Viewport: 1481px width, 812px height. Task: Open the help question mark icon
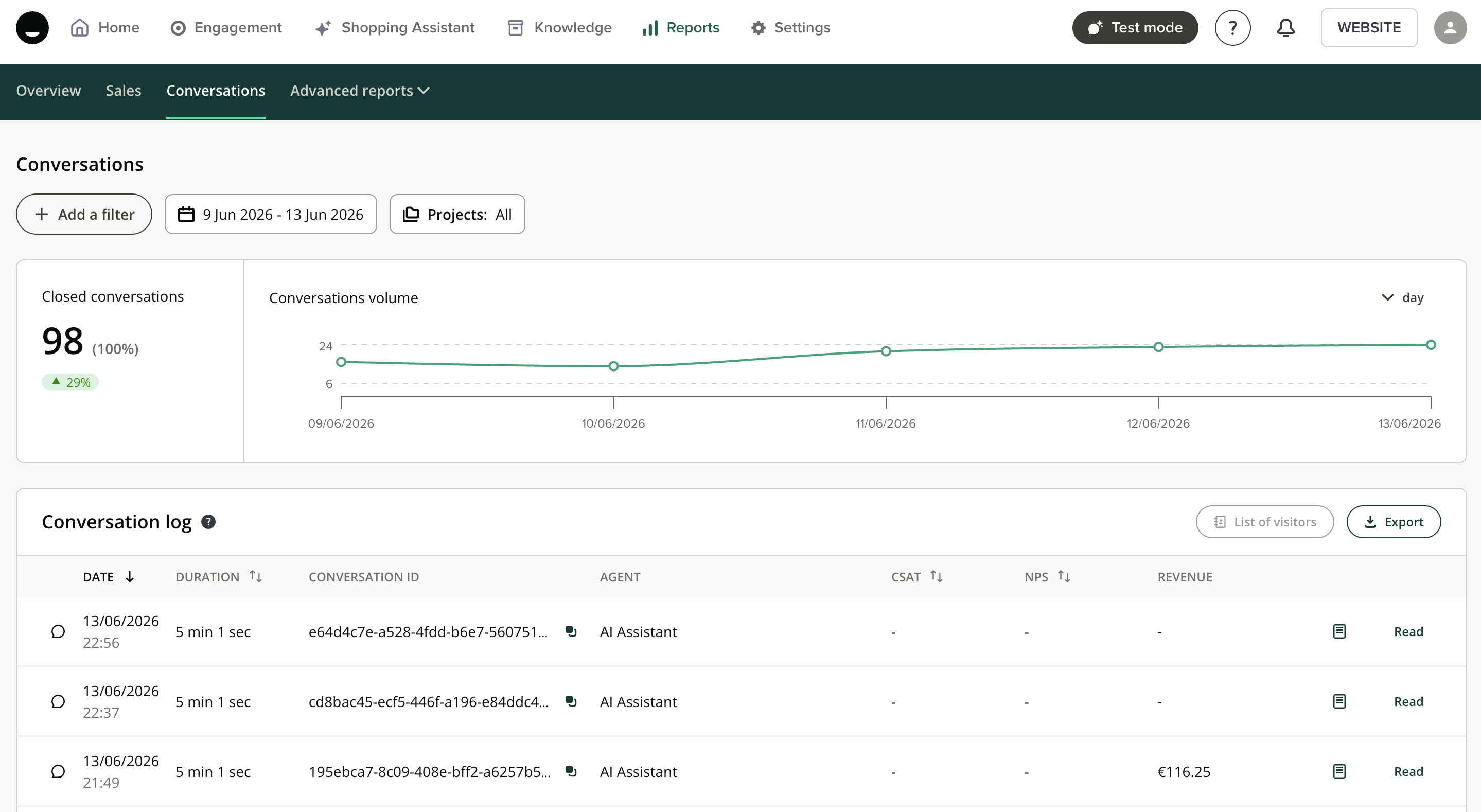pyautogui.click(x=1232, y=28)
